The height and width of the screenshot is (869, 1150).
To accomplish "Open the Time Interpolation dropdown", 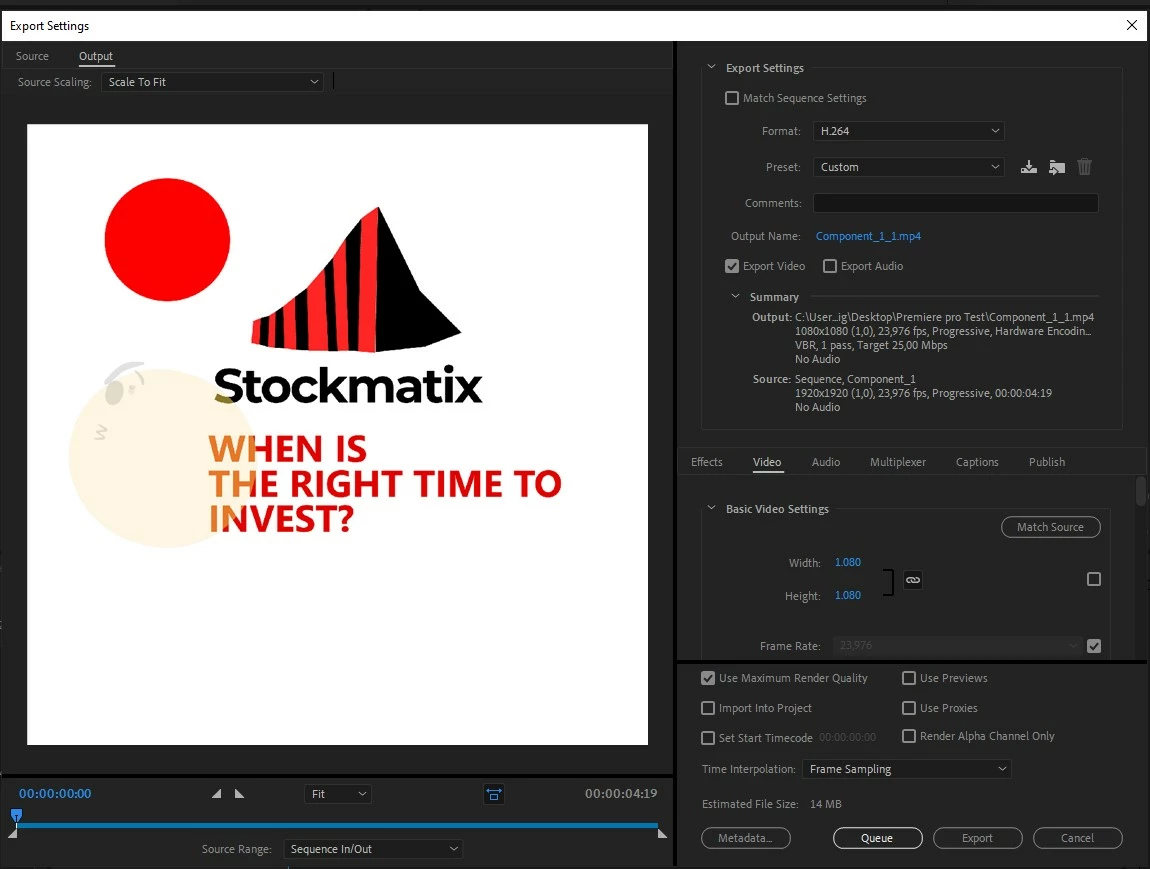I will click(907, 769).
